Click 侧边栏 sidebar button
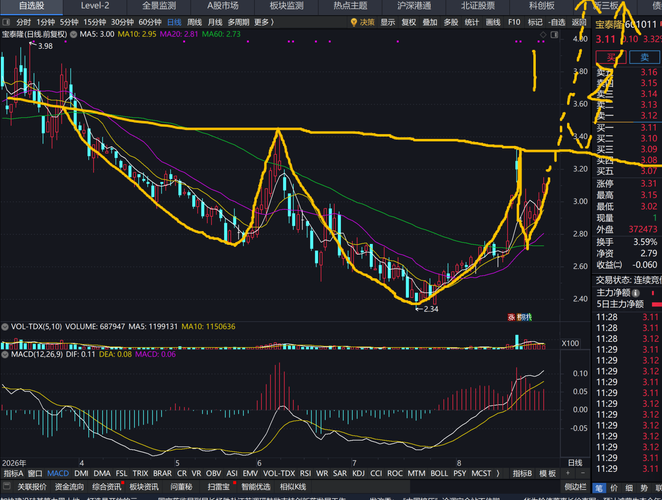Image resolution: width=662 pixels, height=500 pixels. [575, 487]
